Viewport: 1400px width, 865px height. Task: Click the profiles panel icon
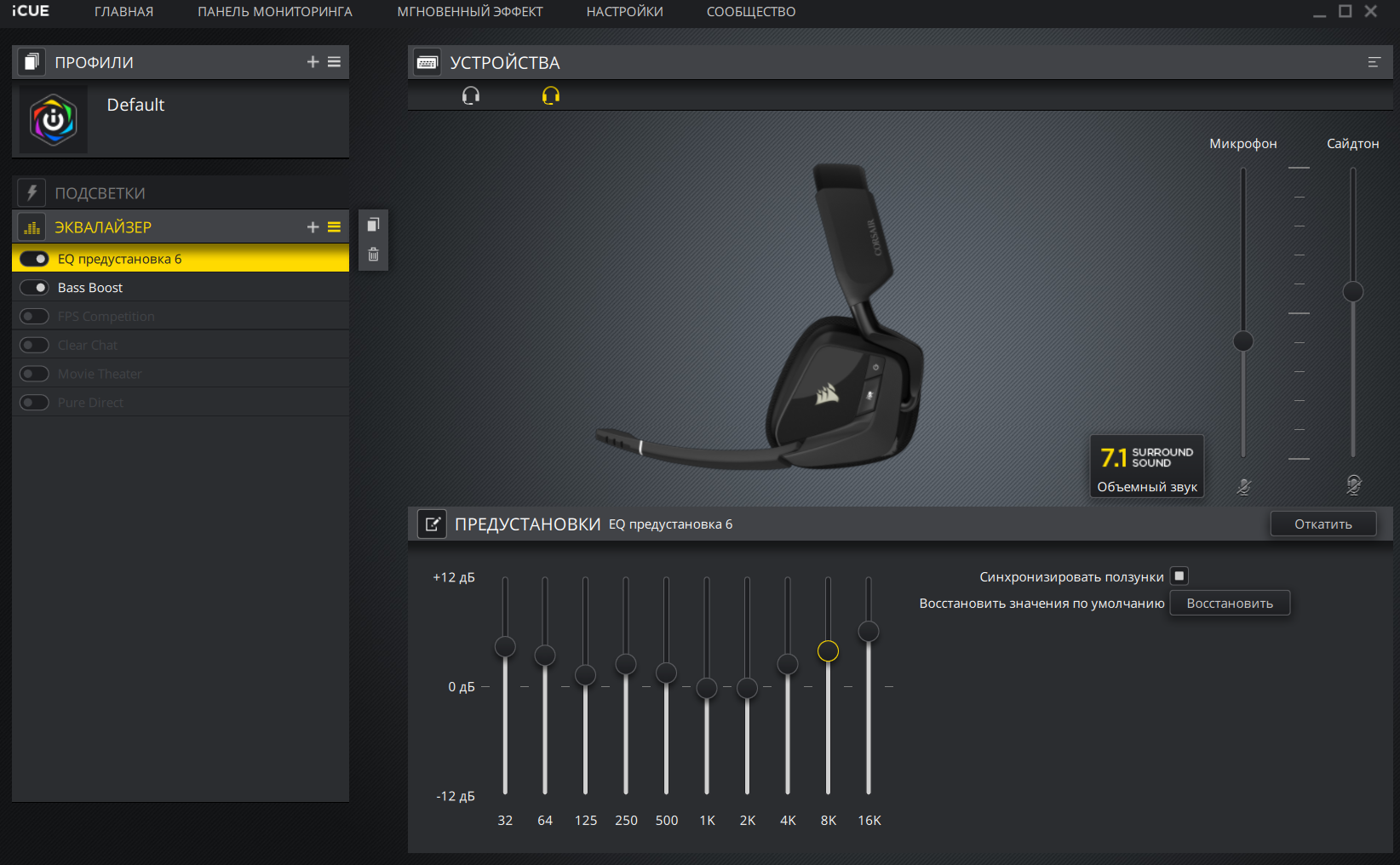32,62
